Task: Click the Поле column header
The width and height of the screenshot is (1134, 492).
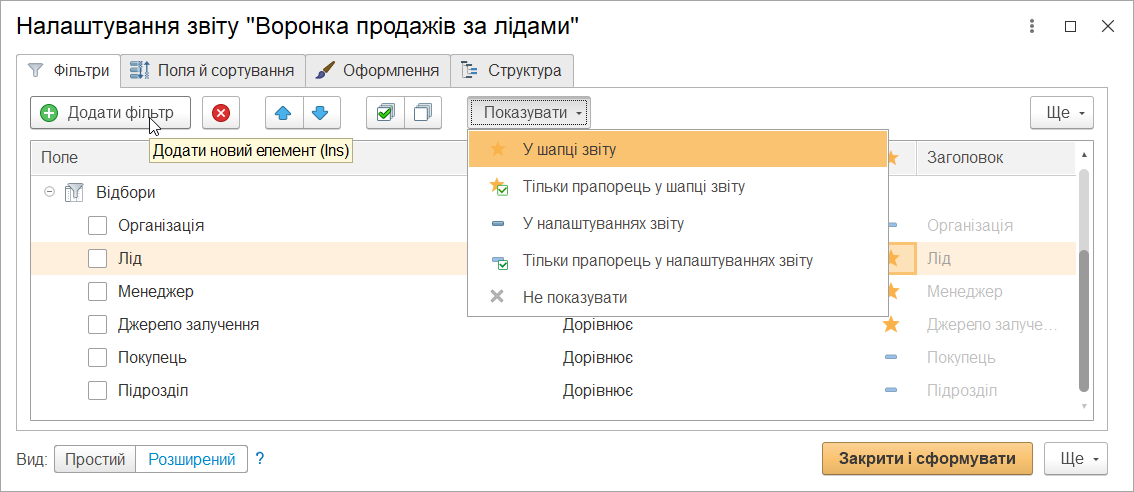Action: click(x=59, y=158)
